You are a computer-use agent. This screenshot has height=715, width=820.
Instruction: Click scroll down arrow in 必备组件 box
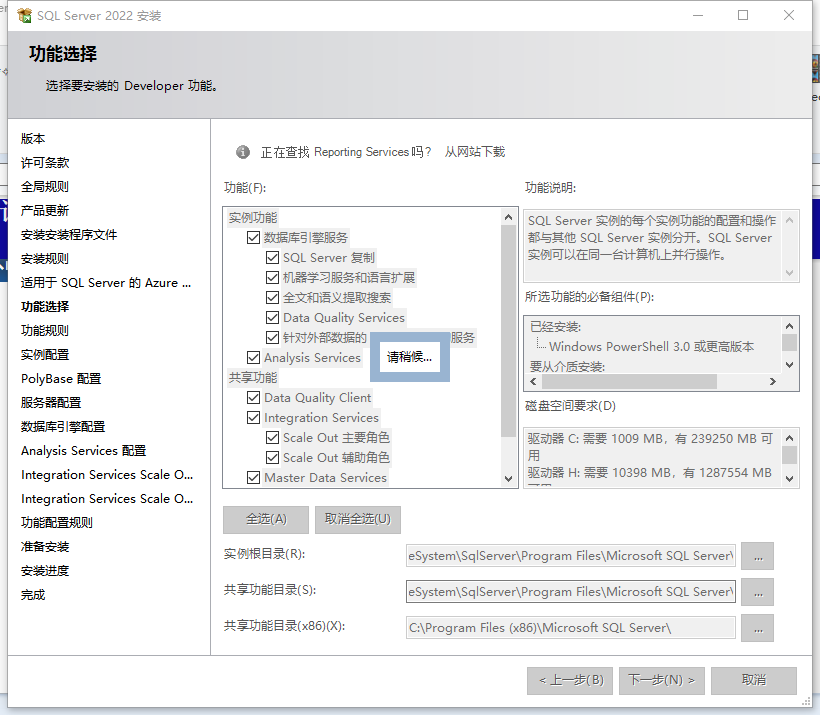[x=790, y=365]
